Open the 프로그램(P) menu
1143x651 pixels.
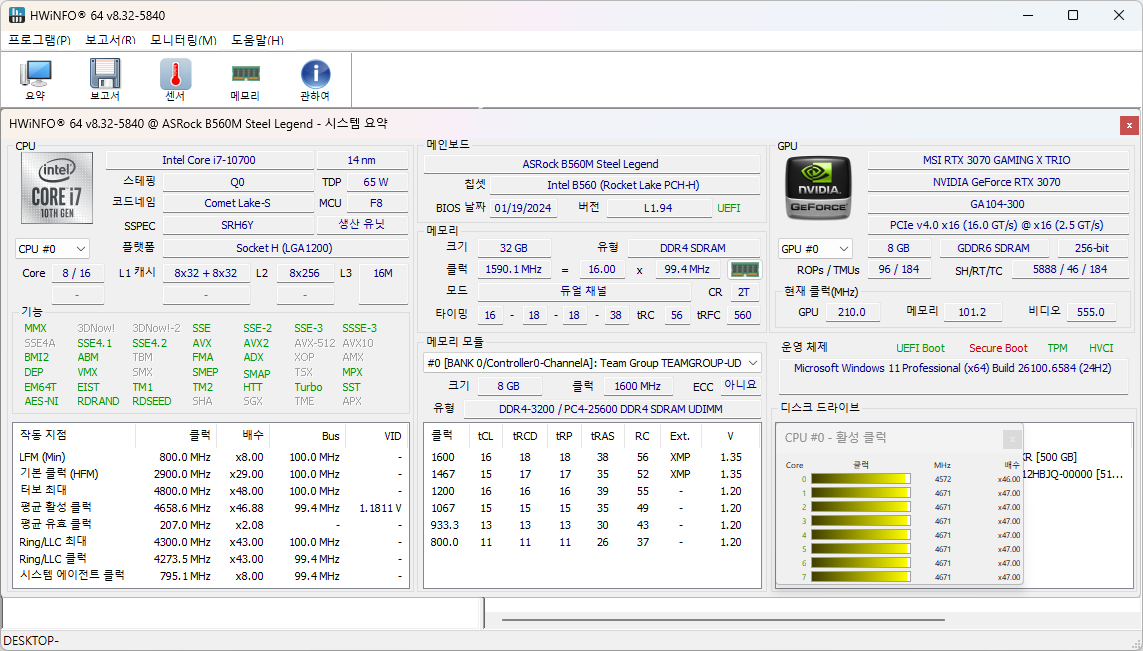pos(39,40)
